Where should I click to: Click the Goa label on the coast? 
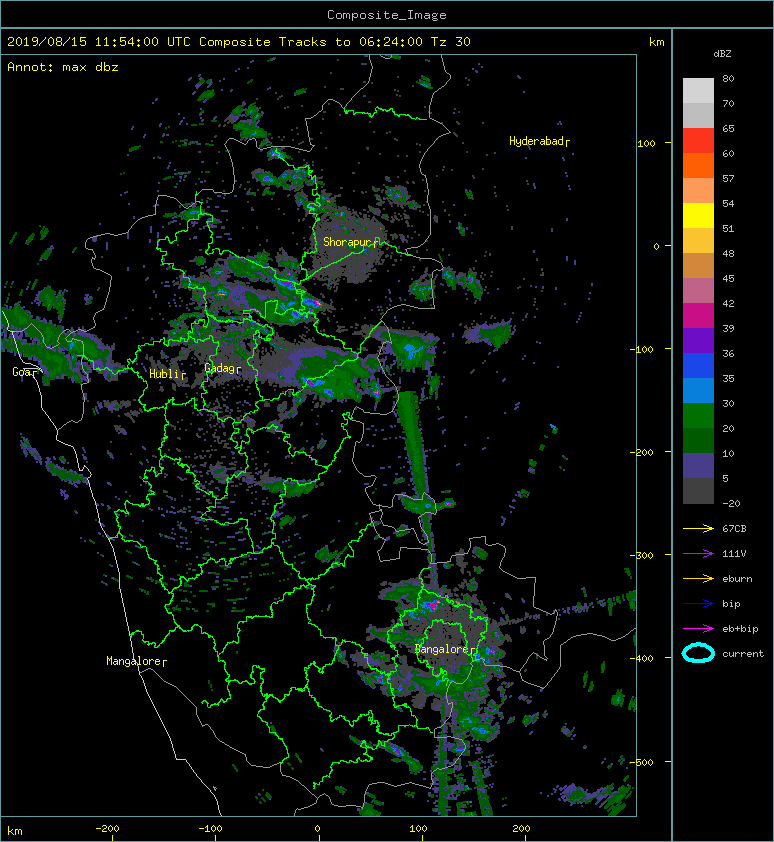click(22, 372)
